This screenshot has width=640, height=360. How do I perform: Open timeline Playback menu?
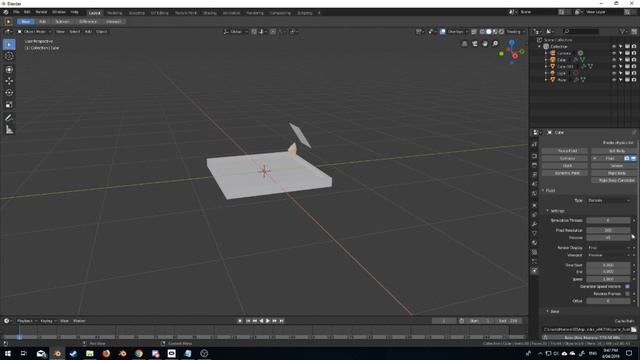click(x=27, y=321)
